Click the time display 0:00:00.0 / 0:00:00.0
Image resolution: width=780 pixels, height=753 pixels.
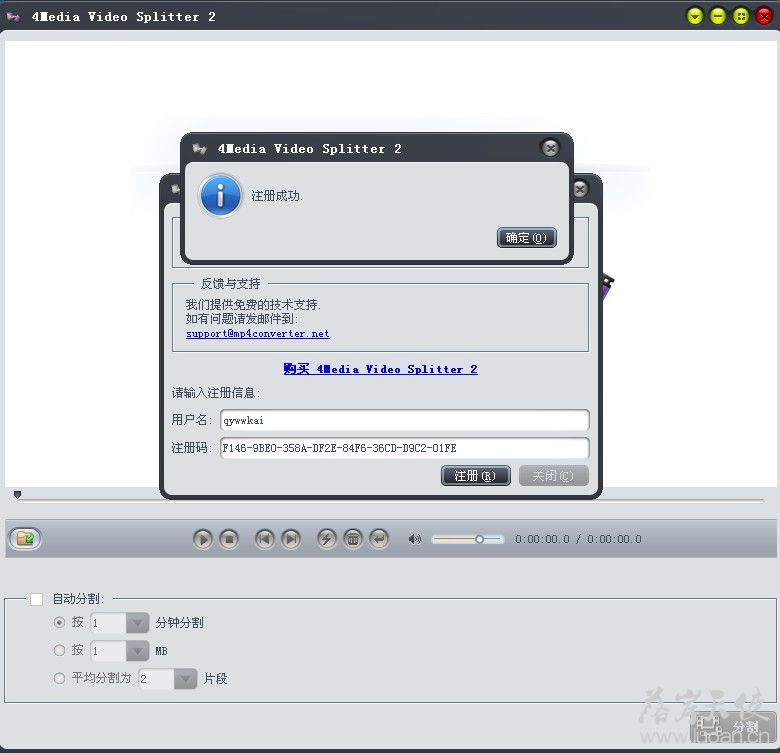tap(578, 539)
